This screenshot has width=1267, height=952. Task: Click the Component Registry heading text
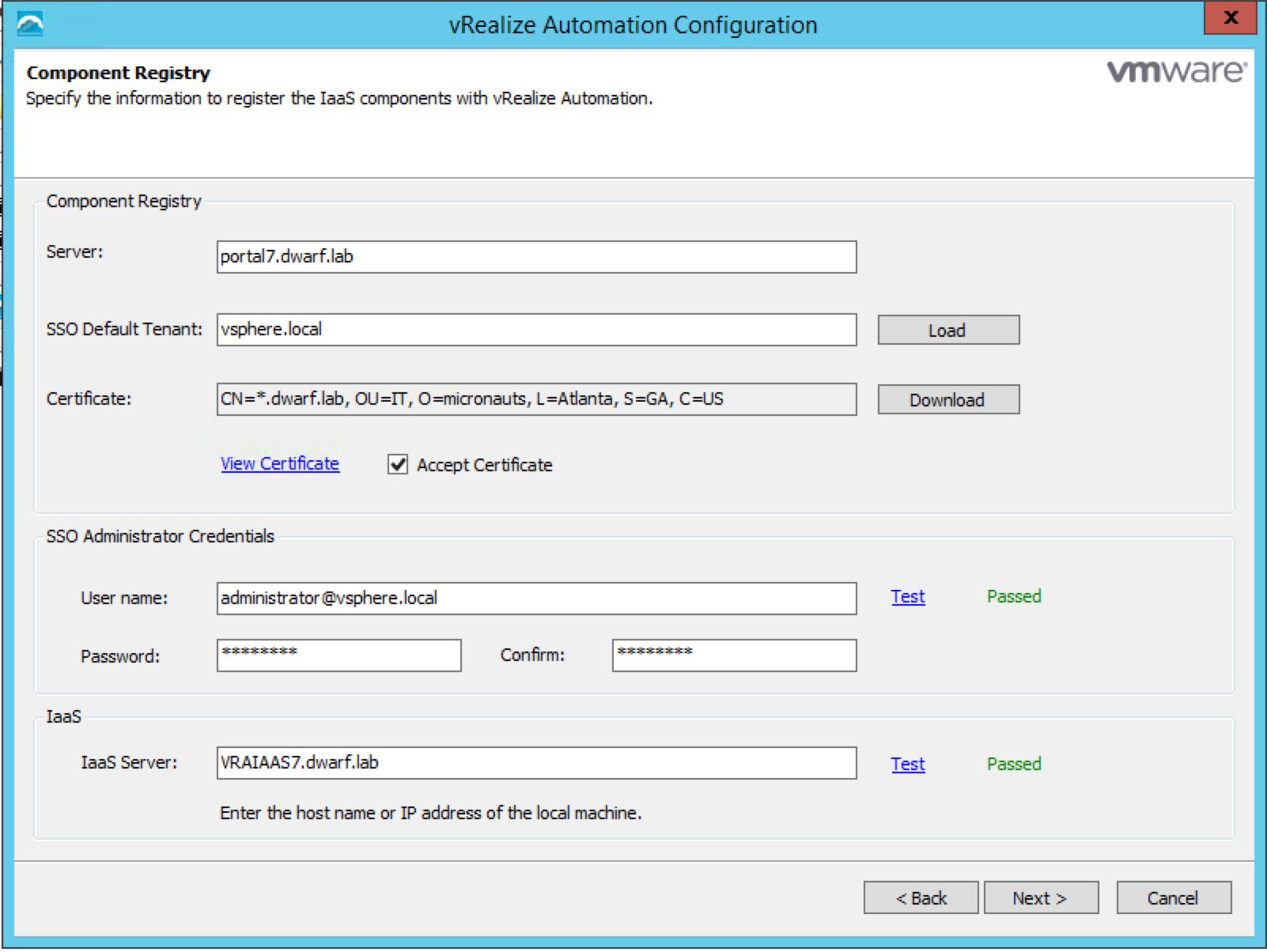[119, 73]
